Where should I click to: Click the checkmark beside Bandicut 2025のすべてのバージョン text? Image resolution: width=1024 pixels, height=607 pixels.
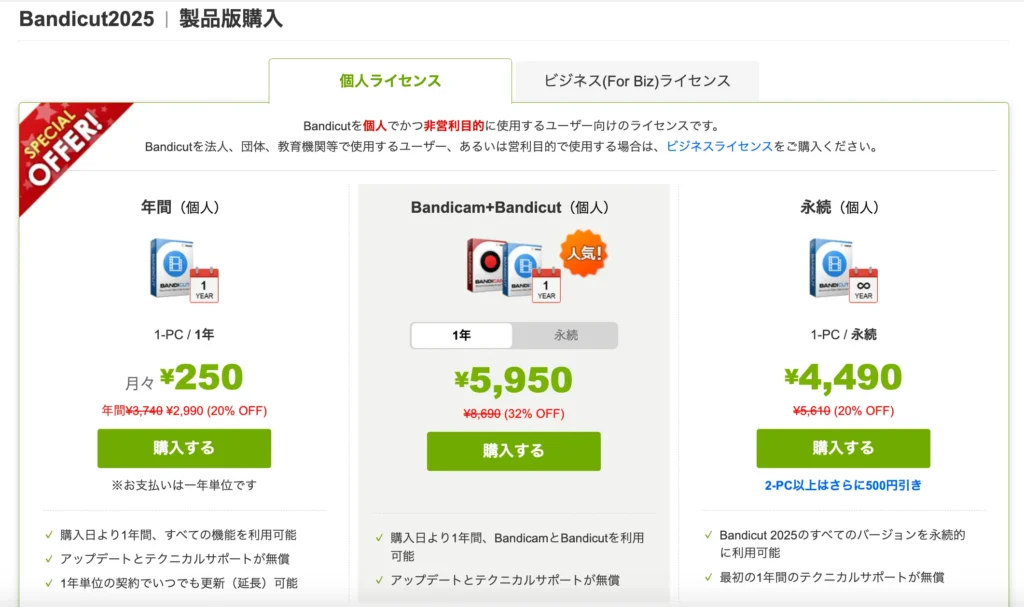click(709, 535)
